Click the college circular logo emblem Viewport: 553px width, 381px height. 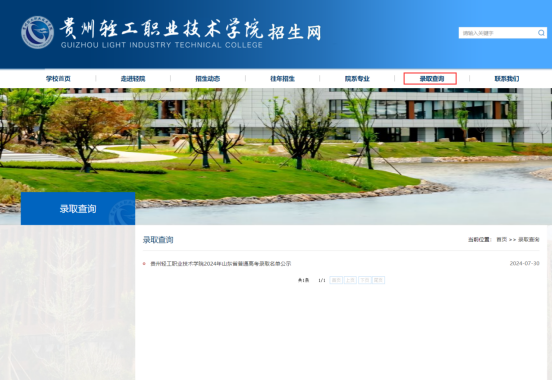point(37,32)
